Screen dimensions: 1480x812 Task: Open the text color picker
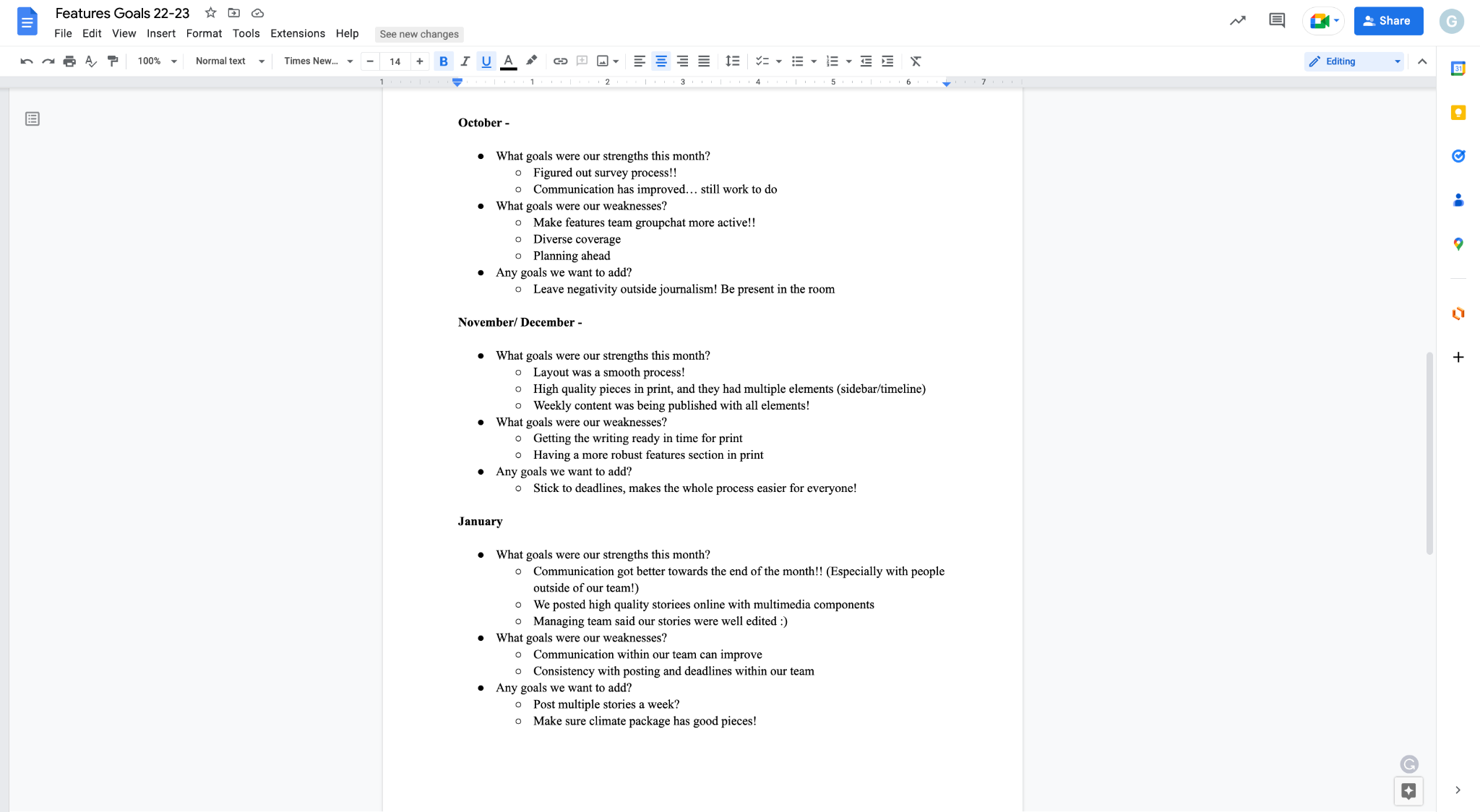tap(508, 61)
